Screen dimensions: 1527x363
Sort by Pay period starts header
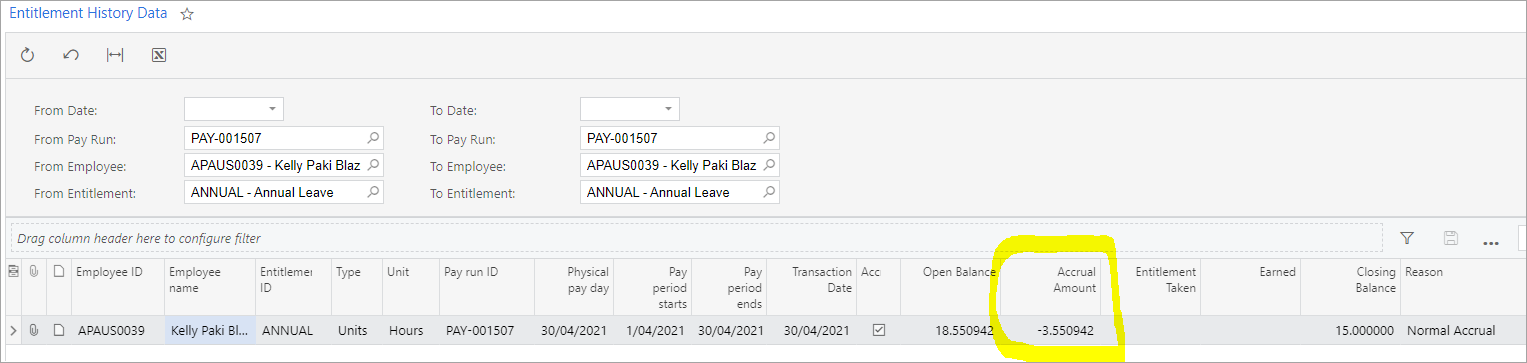(x=652, y=288)
